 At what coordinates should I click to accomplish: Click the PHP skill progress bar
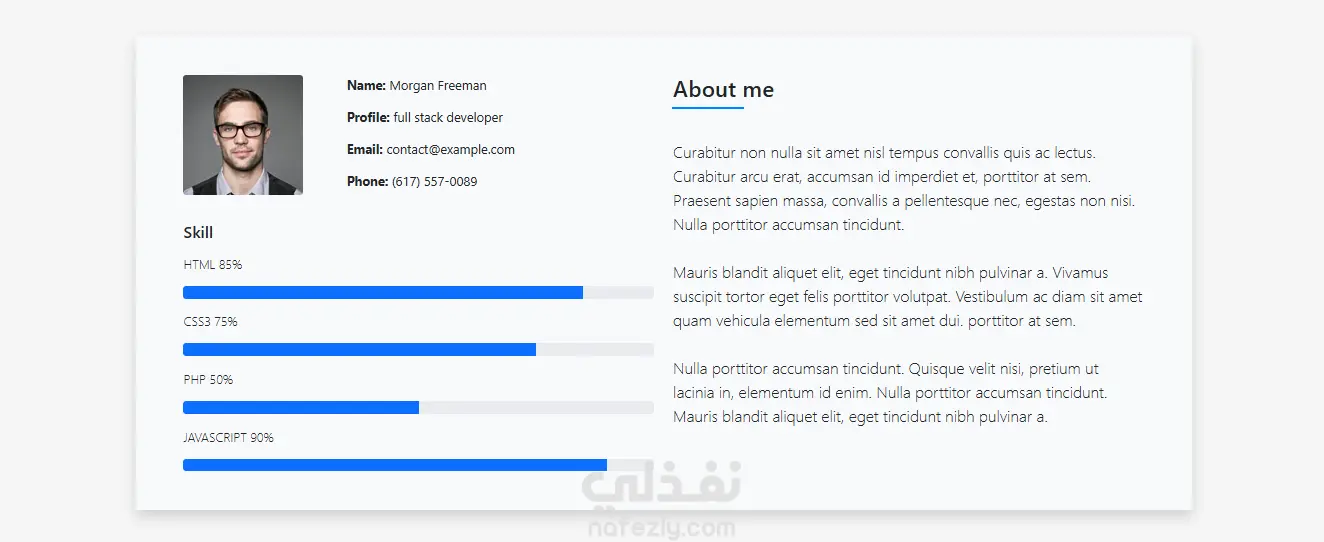point(418,407)
